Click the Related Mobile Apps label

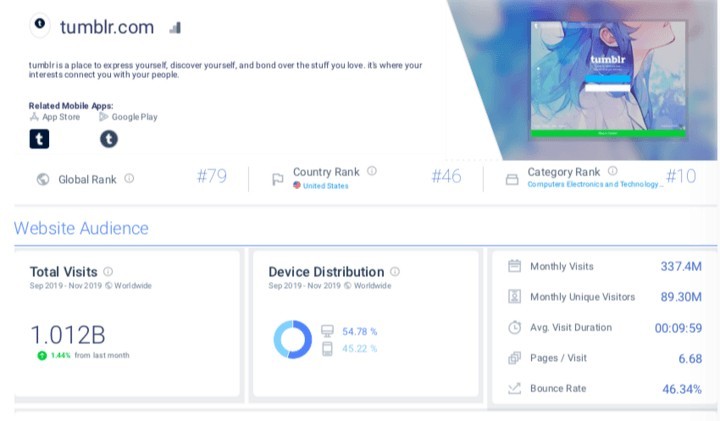click(71, 106)
